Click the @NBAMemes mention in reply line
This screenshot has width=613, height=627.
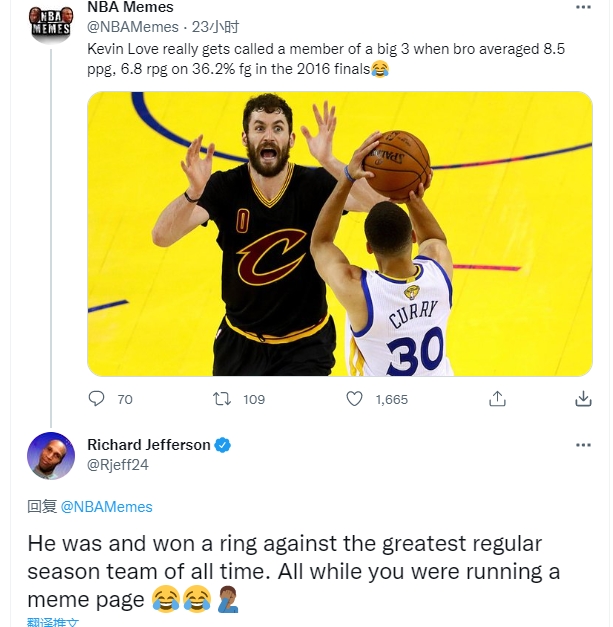tap(107, 507)
